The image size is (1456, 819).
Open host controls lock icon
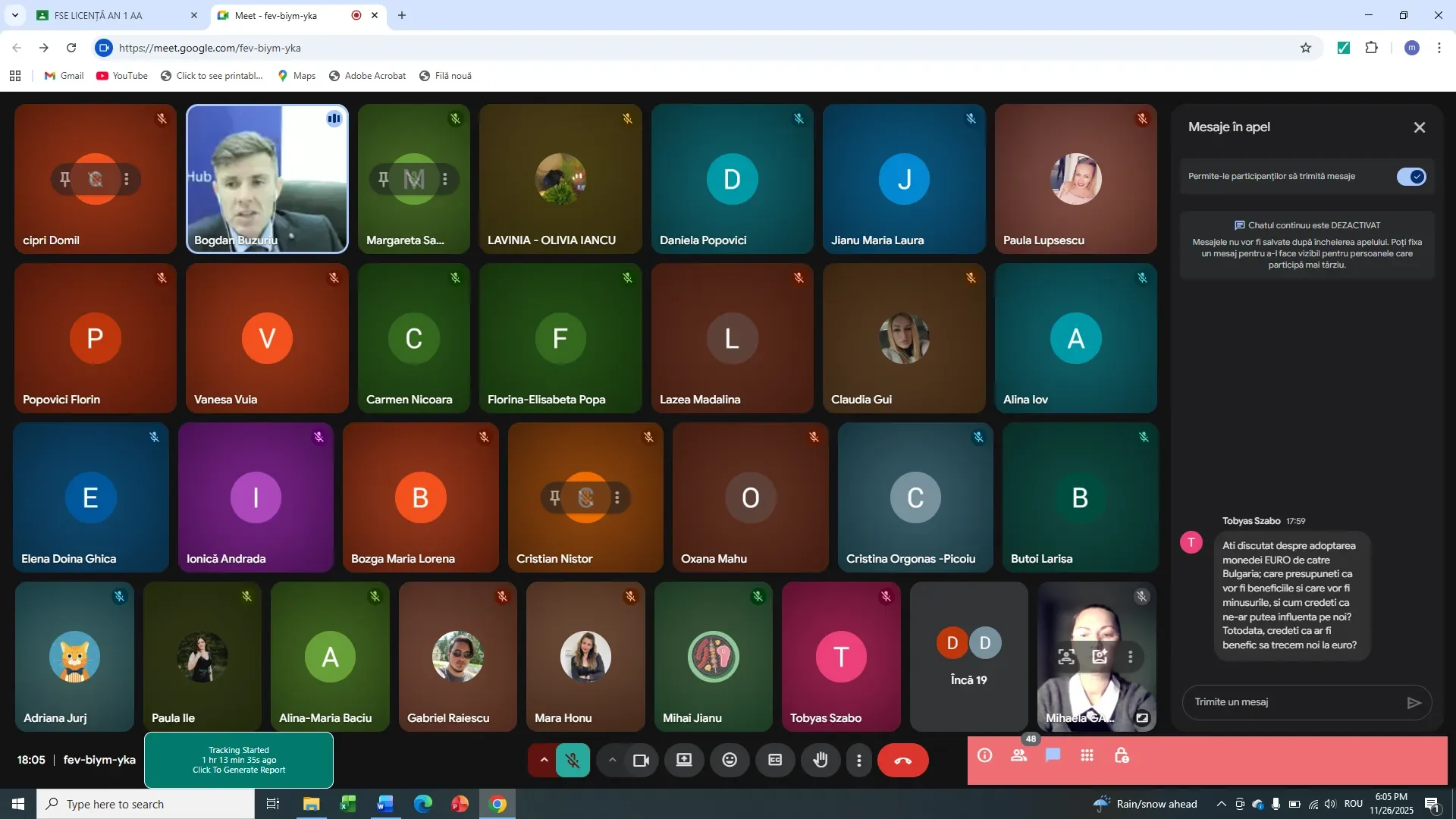(x=1122, y=755)
